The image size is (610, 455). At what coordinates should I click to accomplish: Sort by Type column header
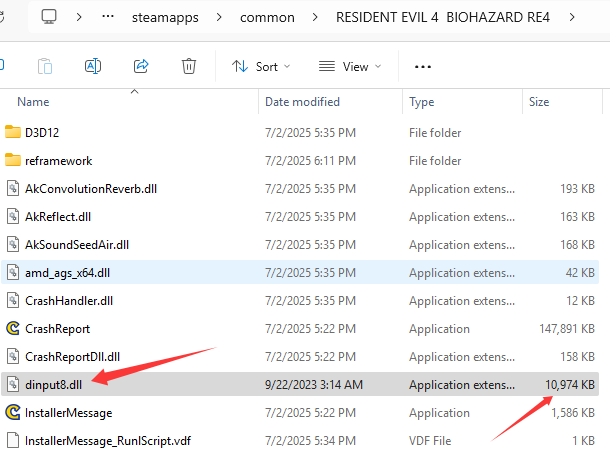pyautogui.click(x=422, y=102)
